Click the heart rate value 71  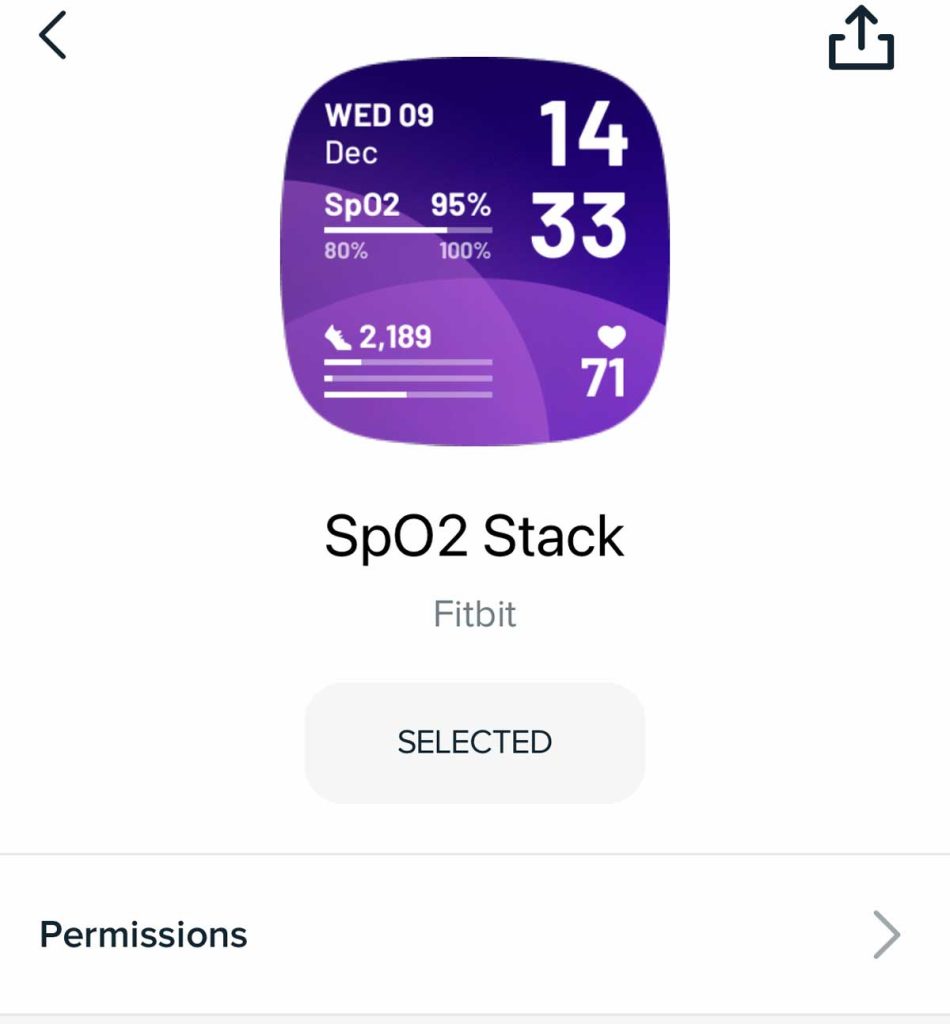(x=603, y=378)
